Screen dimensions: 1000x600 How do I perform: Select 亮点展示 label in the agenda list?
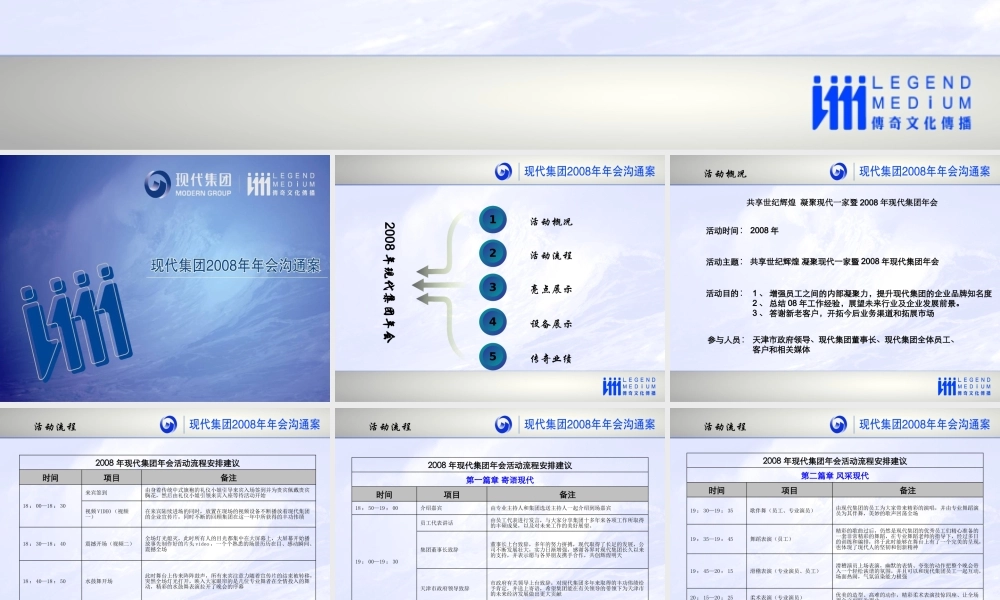coord(551,289)
